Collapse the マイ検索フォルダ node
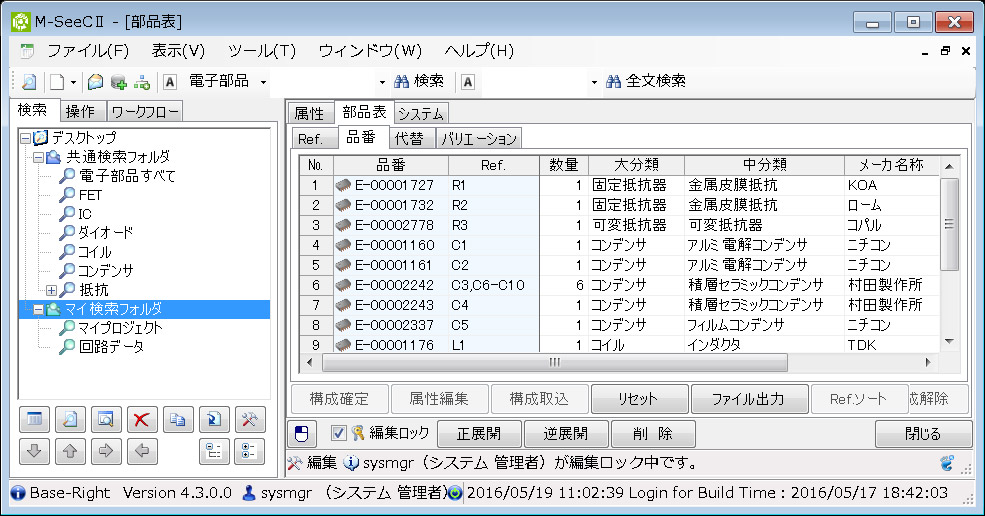This screenshot has height=516, width=985. [38, 309]
